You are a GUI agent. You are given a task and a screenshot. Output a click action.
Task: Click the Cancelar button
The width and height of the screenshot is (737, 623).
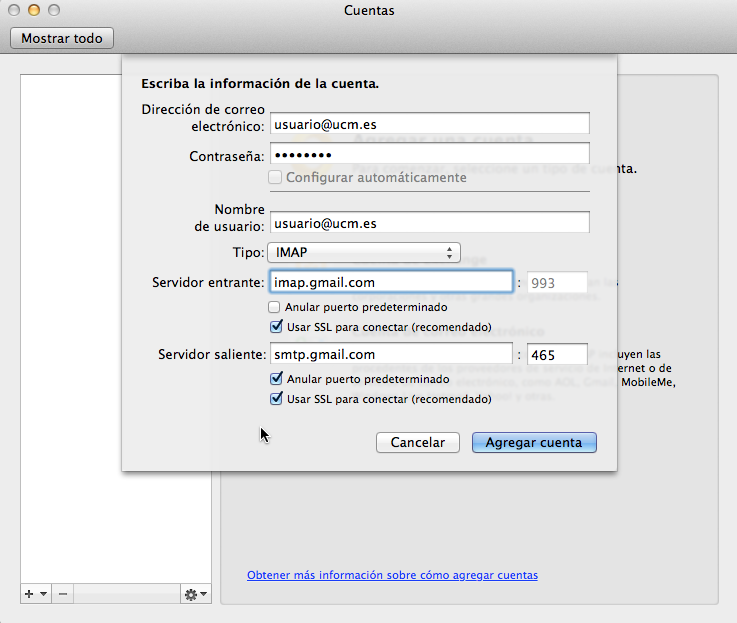coord(417,442)
